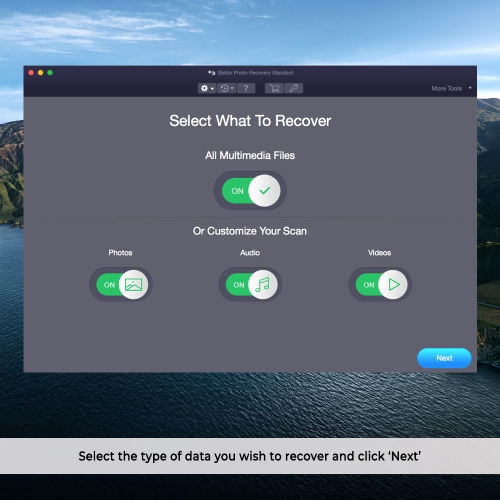Click the 'All Multimedia Files' label
The width and height of the screenshot is (500, 500).
(250, 155)
